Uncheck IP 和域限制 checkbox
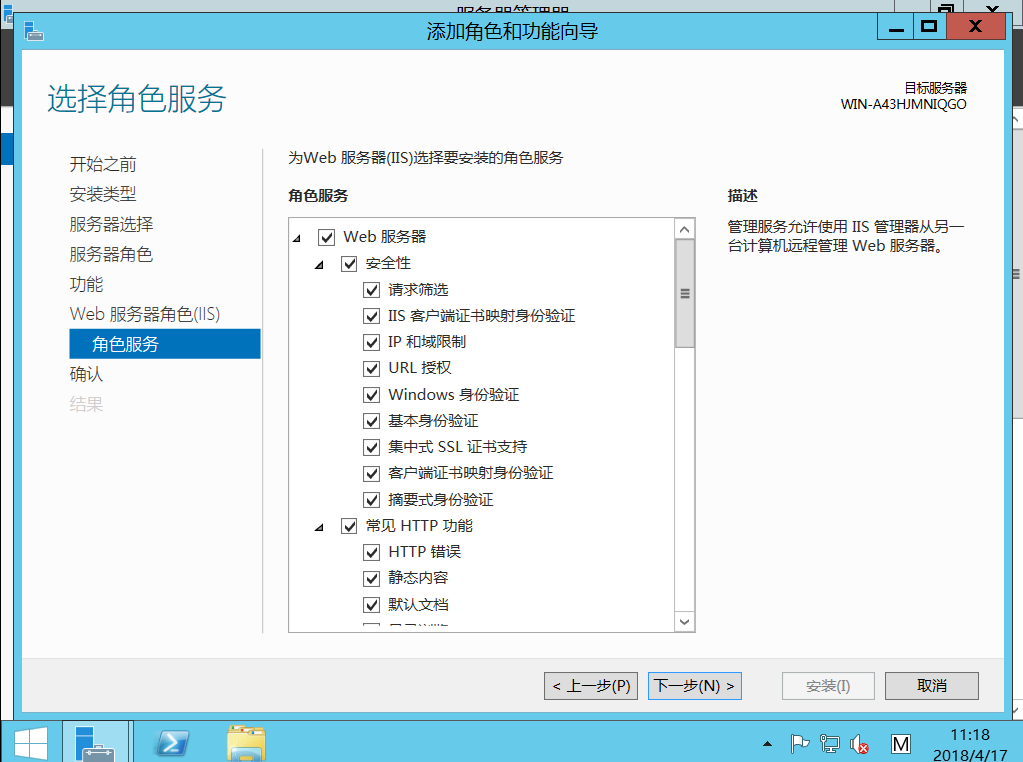This screenshot has height=762, width=1023. (x=371, y=343)
